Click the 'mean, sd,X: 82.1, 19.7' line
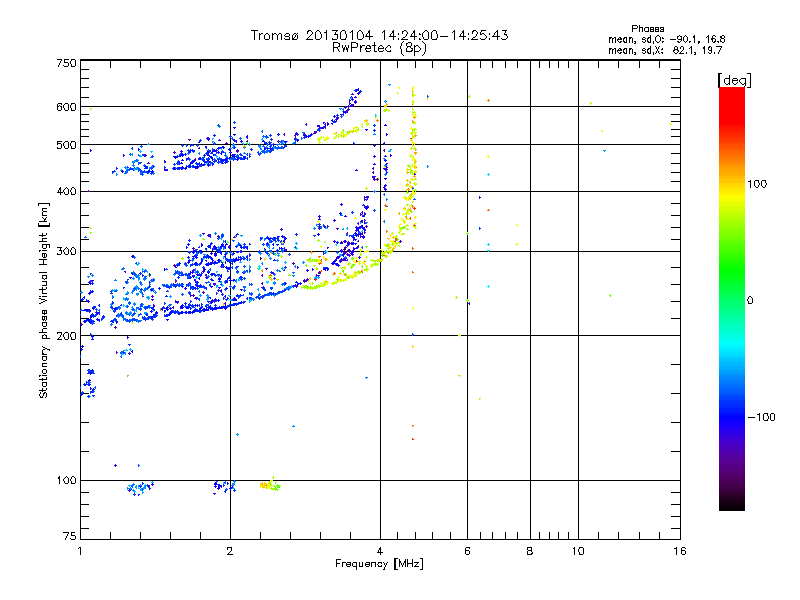Viewport: 800px width, 600px height. (665, 50)
